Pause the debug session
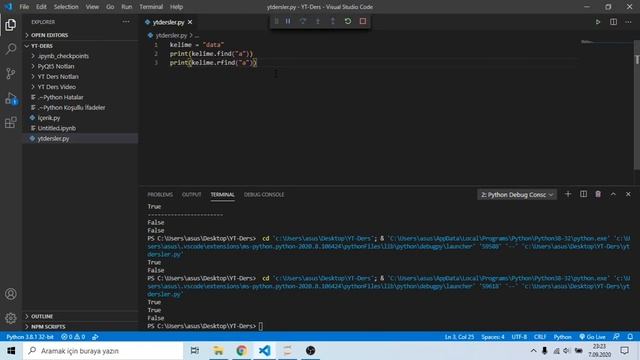 pos(288,21)
